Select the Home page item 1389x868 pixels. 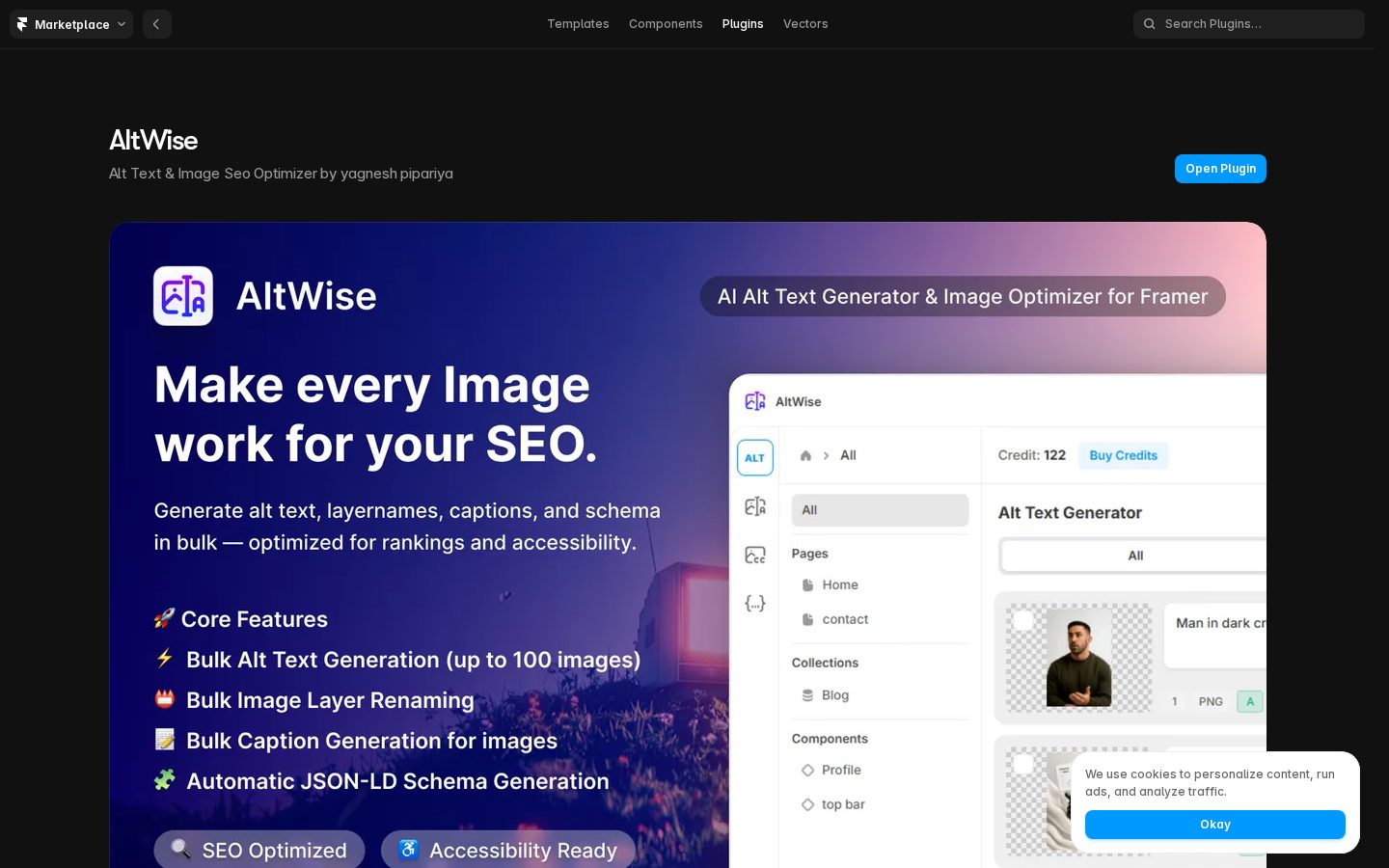tap(831, 585)
